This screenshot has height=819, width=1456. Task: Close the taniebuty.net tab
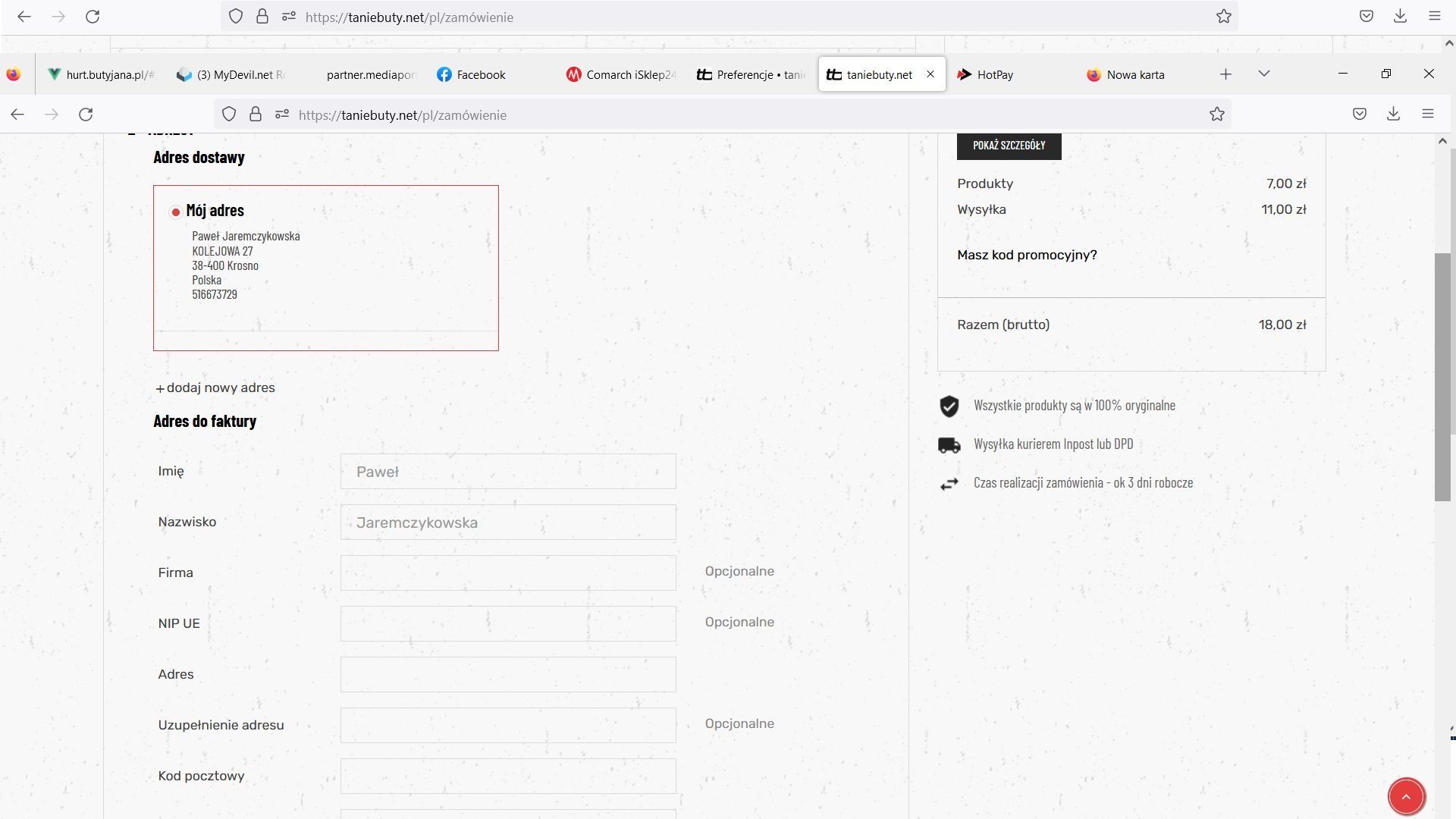coord(930,74)
